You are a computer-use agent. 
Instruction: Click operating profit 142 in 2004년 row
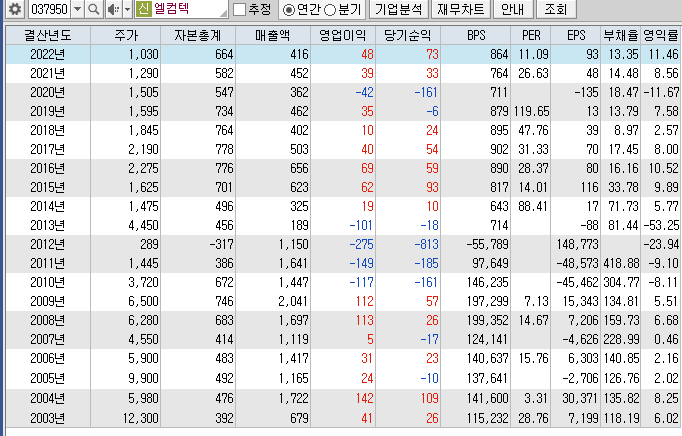[x=364, y=398]
